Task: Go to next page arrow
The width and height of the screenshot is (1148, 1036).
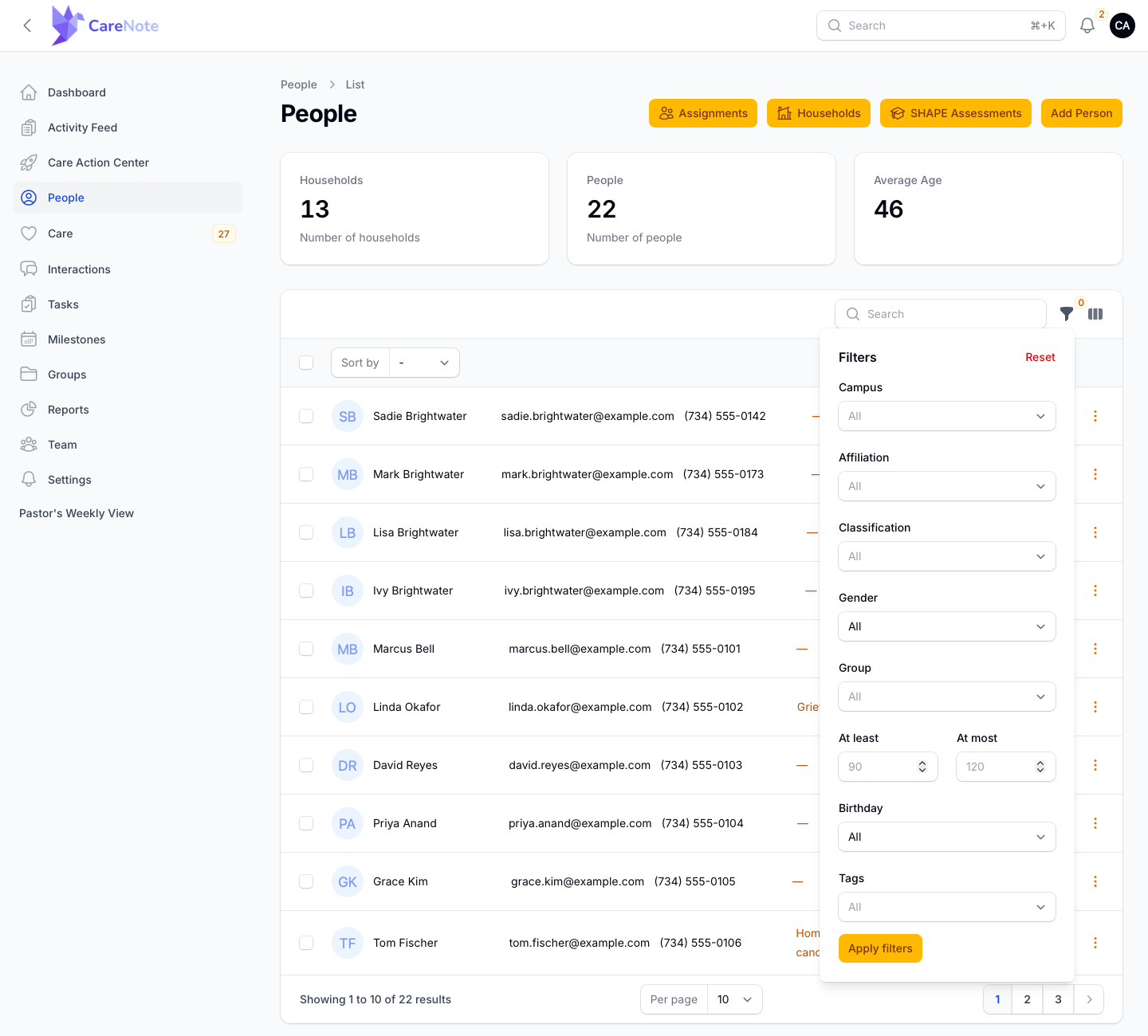Action: [x=1089, y=999]
